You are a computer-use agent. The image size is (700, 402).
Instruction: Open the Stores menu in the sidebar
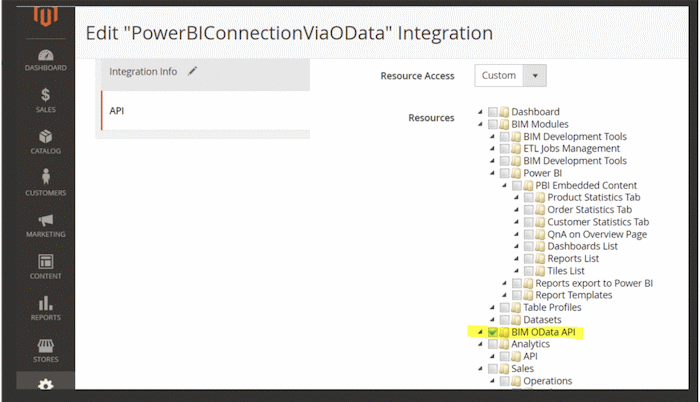46,351
